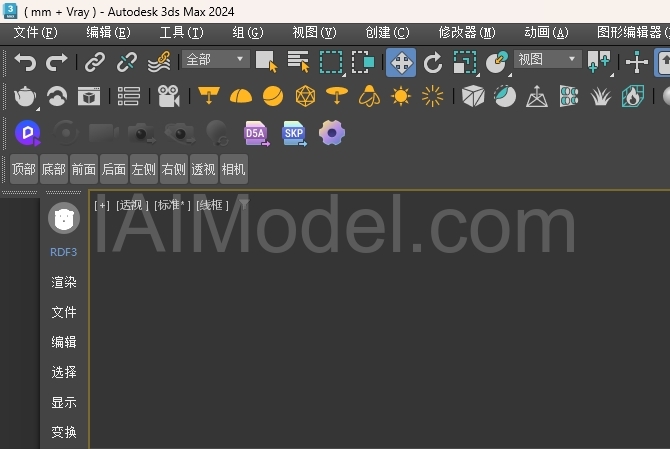Open the [标准*] viewport preset menu

point(172,205)
